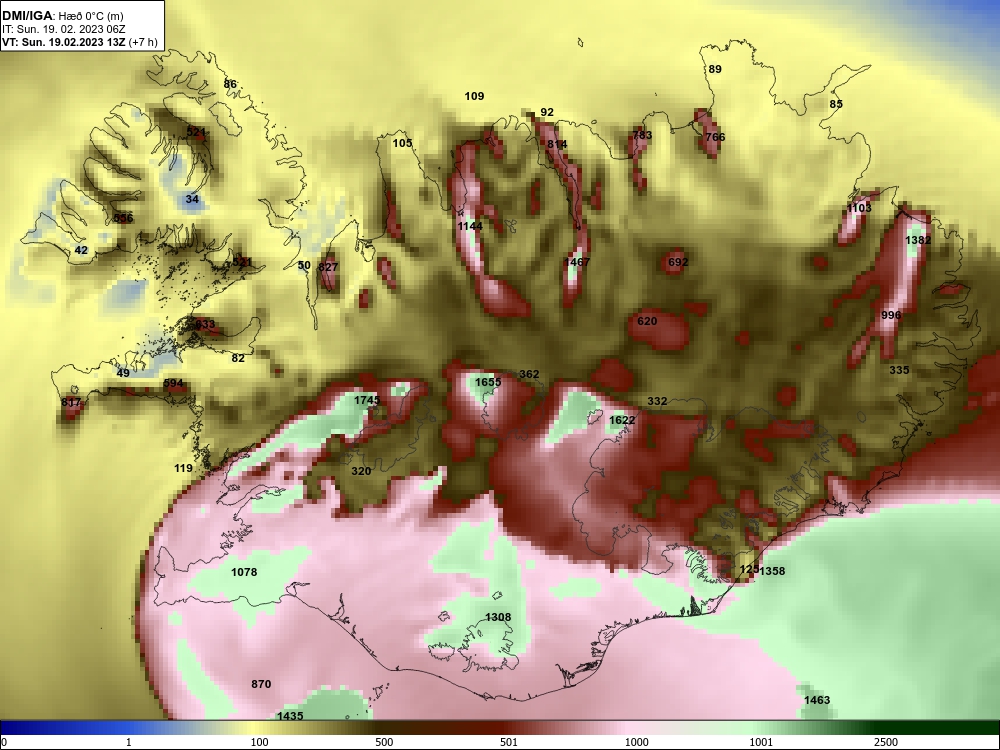Select the map value 49
This screenshot has height=750, width=1000.
(x=123, y=373)
